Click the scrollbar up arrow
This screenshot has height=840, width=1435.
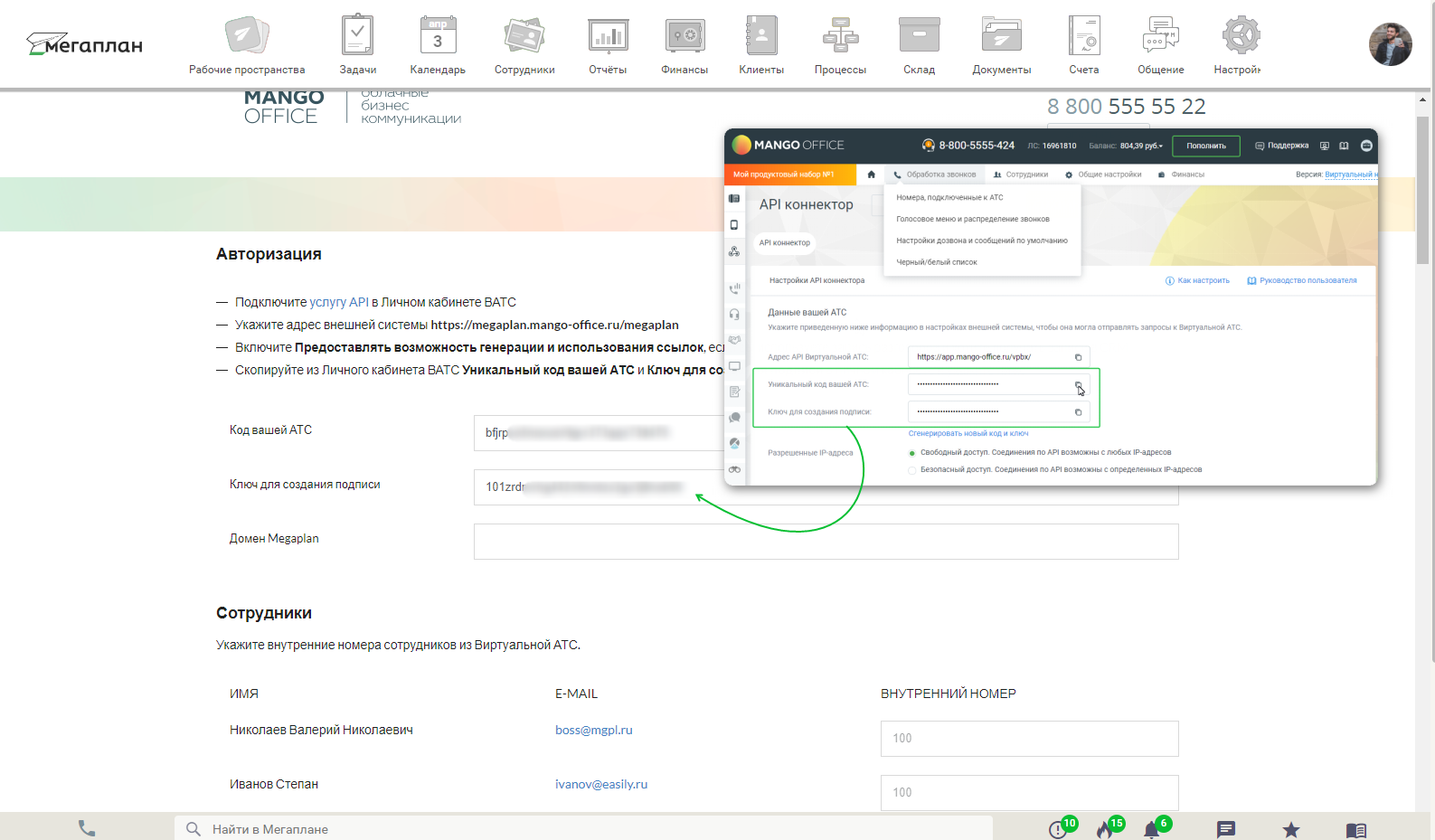click(1423, 99)
